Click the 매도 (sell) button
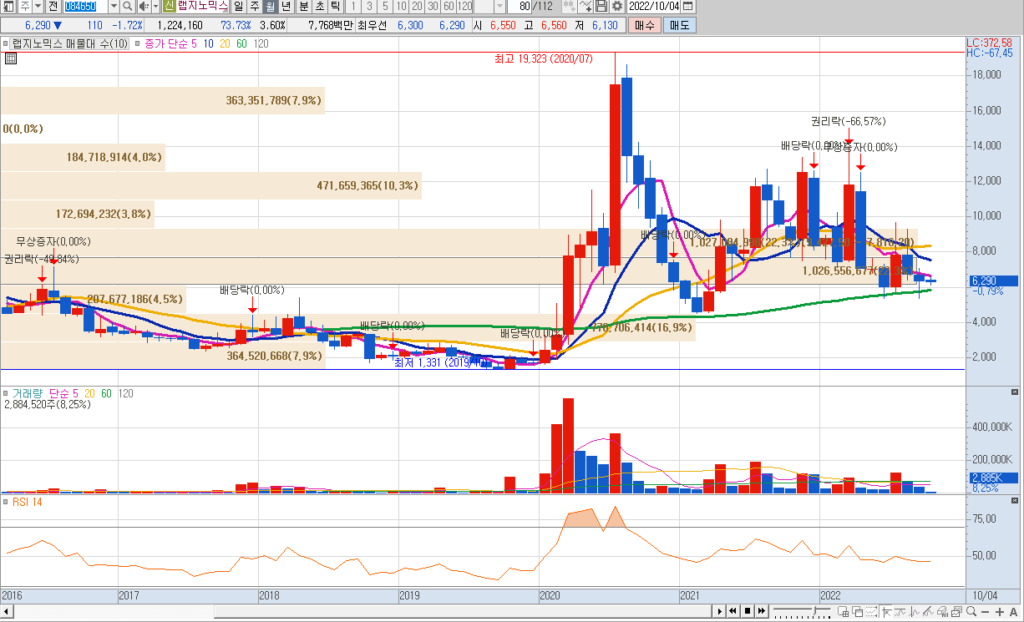Image resolution: width=1024 pixels, height=622 pixels. [x=679, y=23]
